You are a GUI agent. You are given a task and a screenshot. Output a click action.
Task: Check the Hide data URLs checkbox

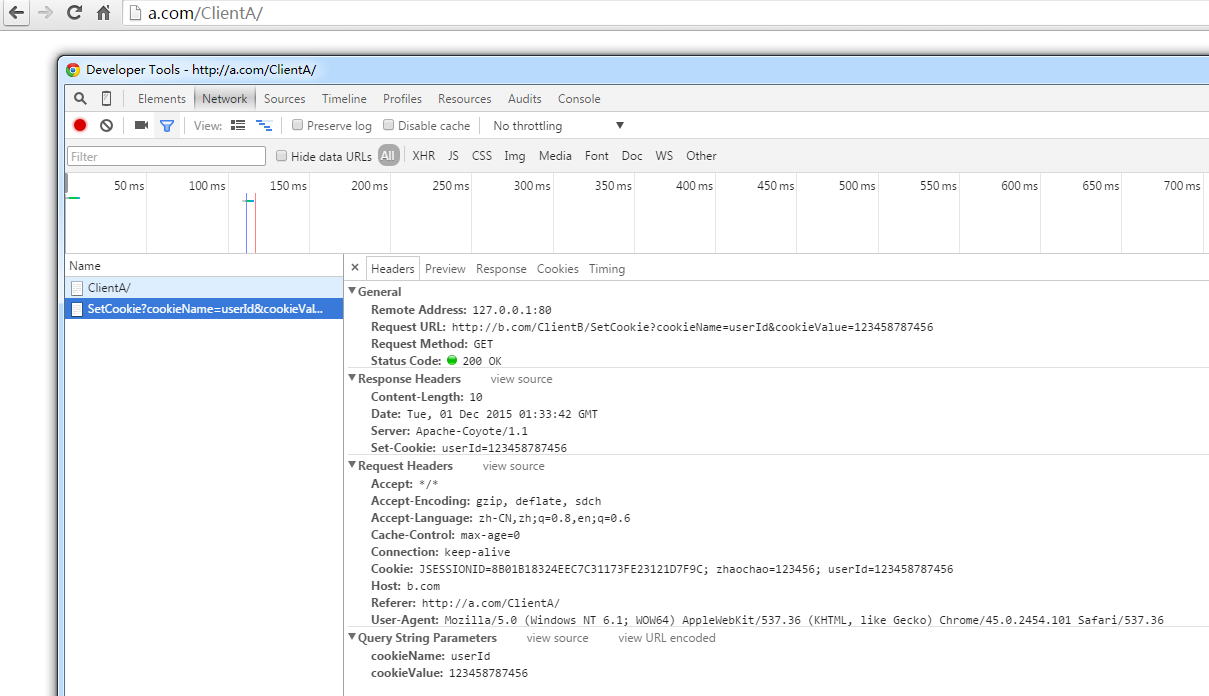tap(281, 155)
